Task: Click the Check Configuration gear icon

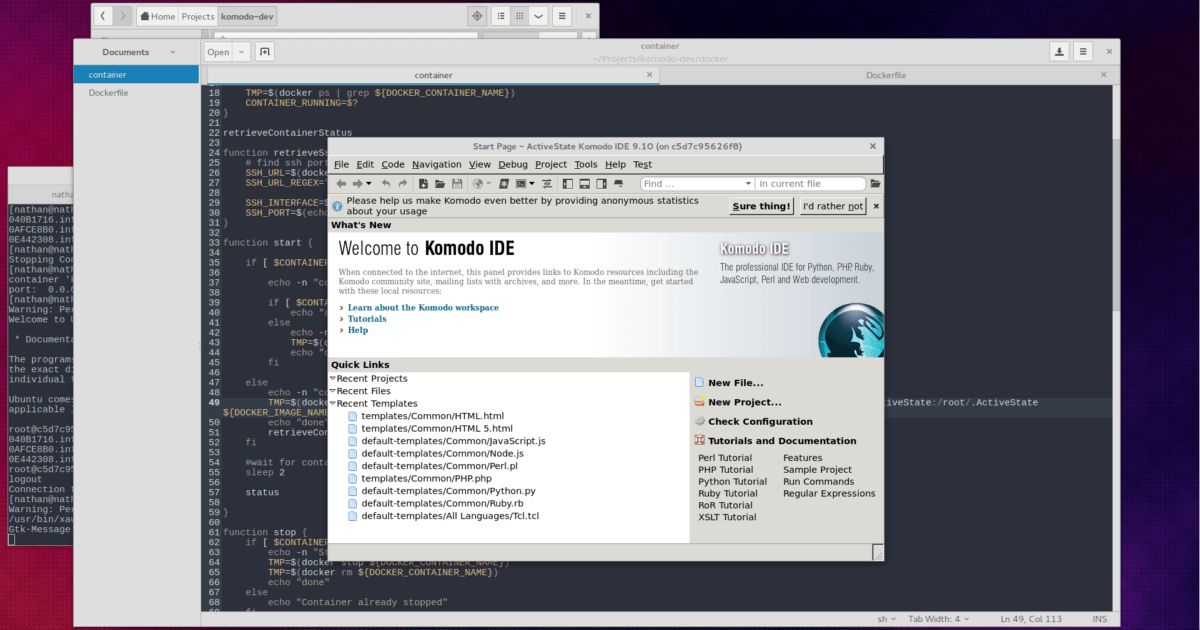Action: tap(700, 421)
